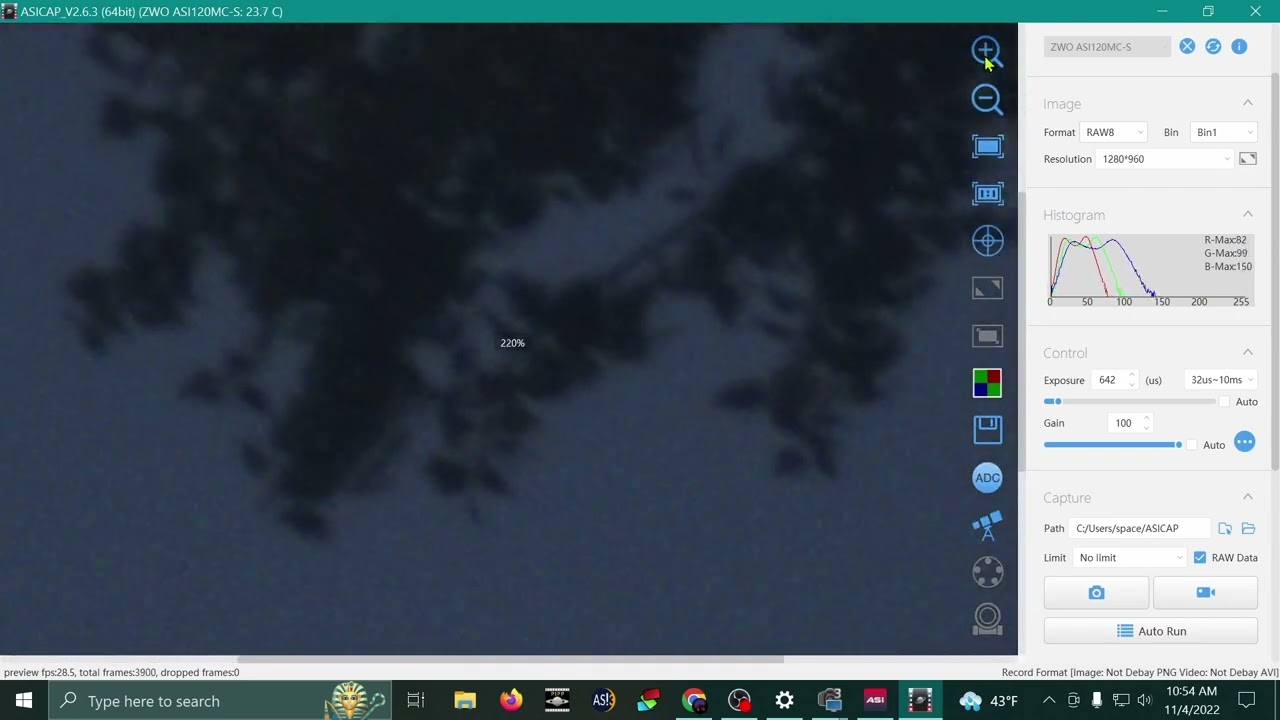Open Settings gear from the taskbar

point(785,701)
